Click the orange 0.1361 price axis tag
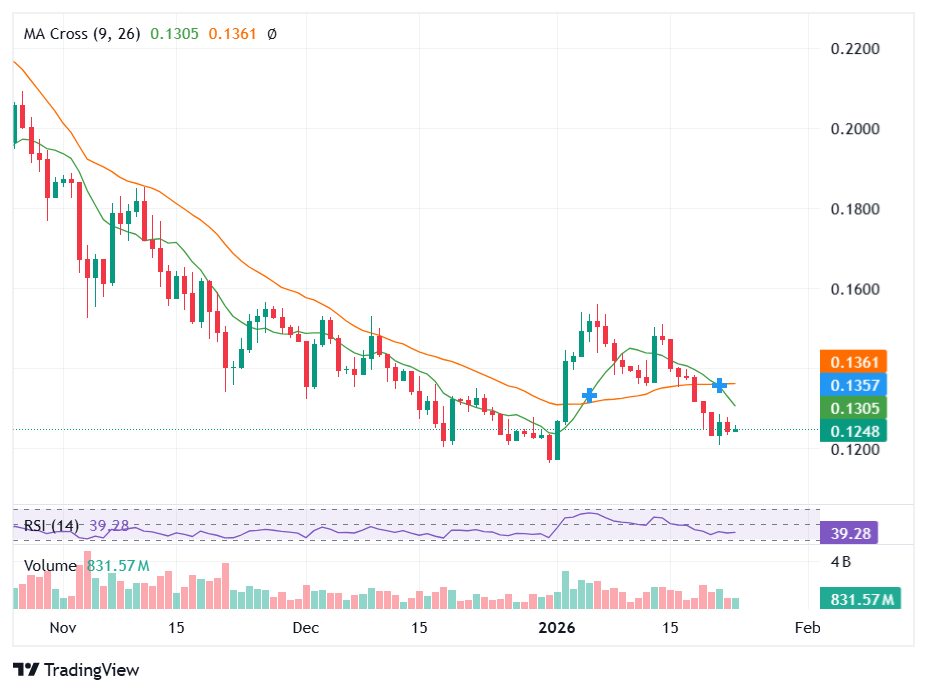The height and width of the screenshot is (693, 927). point(848,362)
